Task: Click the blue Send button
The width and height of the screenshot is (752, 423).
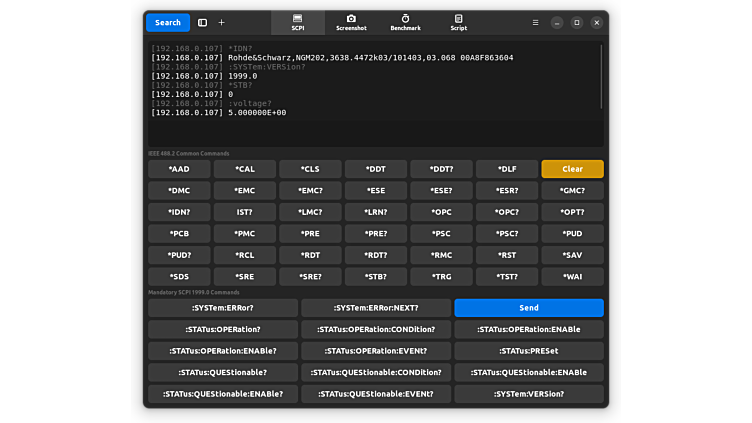Action: [528, 308]
